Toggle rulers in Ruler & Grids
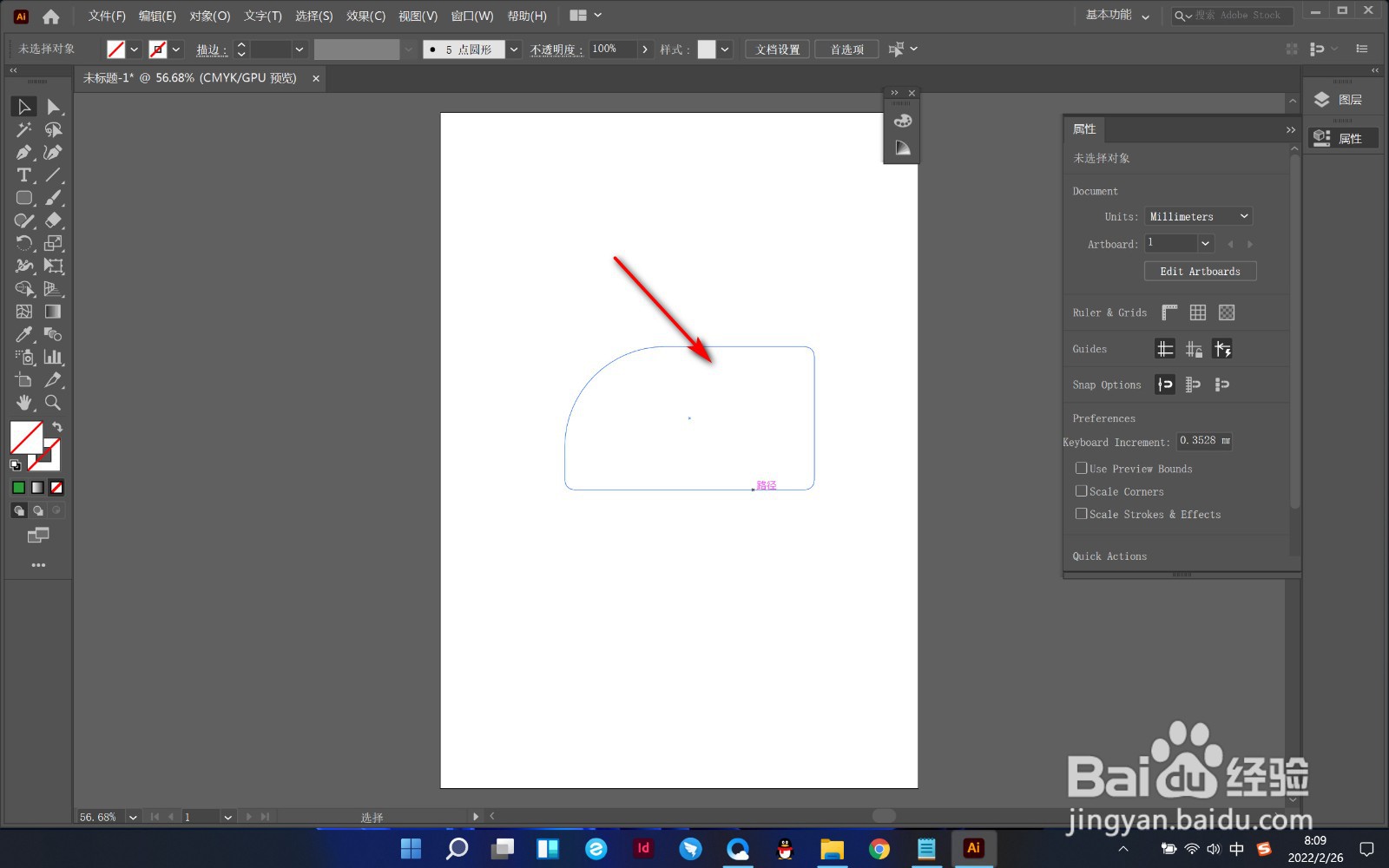Image resolution: width=1389 pixels, height=868 pixels. (x=1169, y=312)
